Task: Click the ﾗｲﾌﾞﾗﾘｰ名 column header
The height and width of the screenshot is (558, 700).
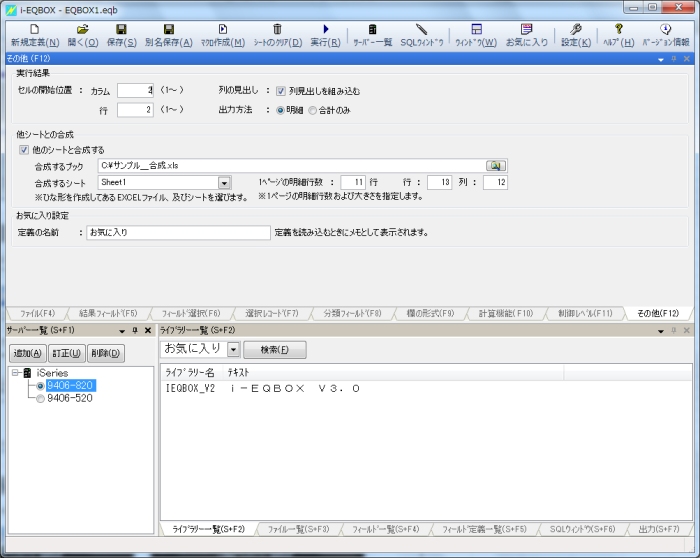Action: pyautogui.click(x=192, y=372)
